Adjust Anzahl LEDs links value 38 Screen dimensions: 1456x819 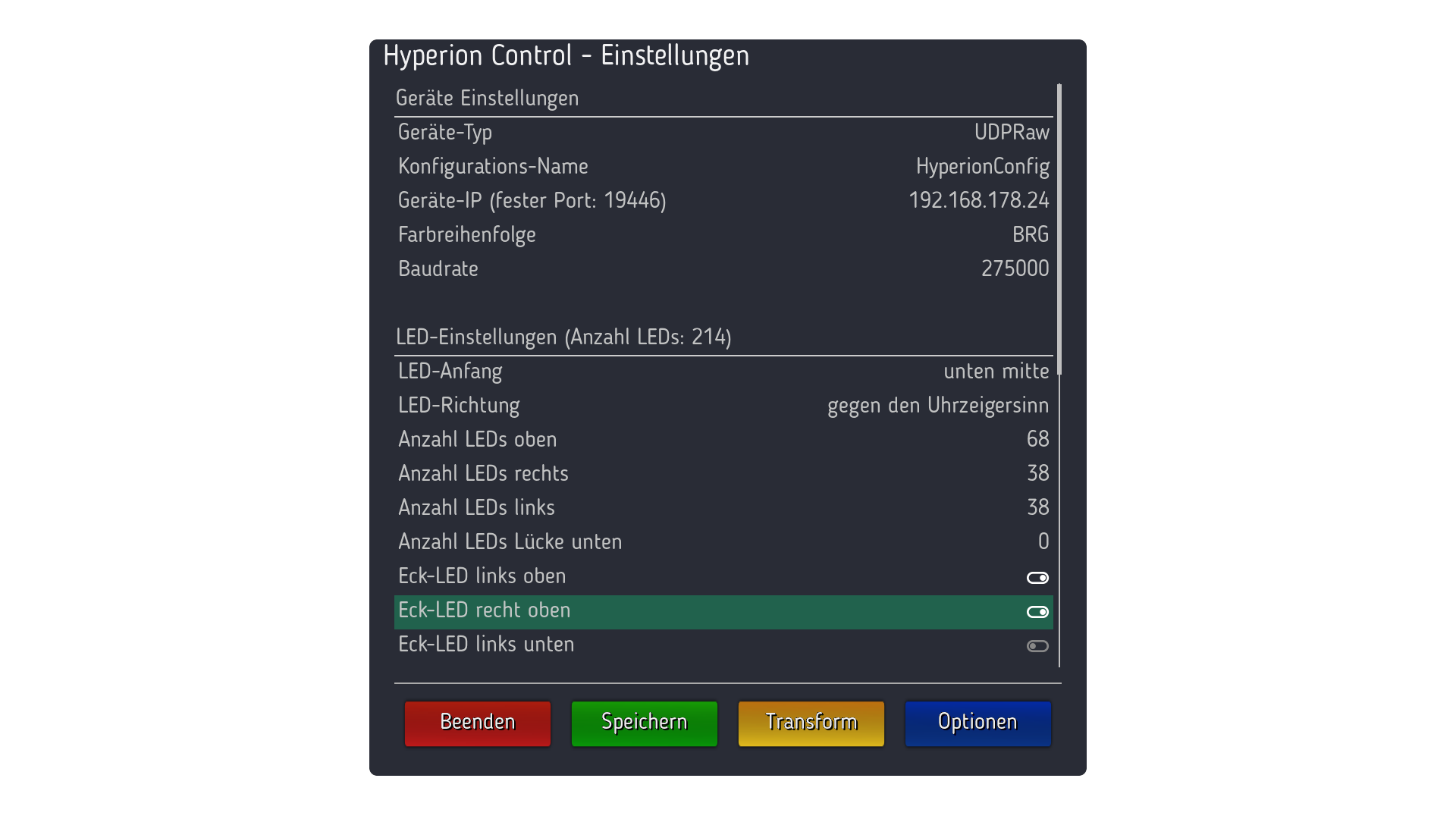click(x=1038, y=507)
